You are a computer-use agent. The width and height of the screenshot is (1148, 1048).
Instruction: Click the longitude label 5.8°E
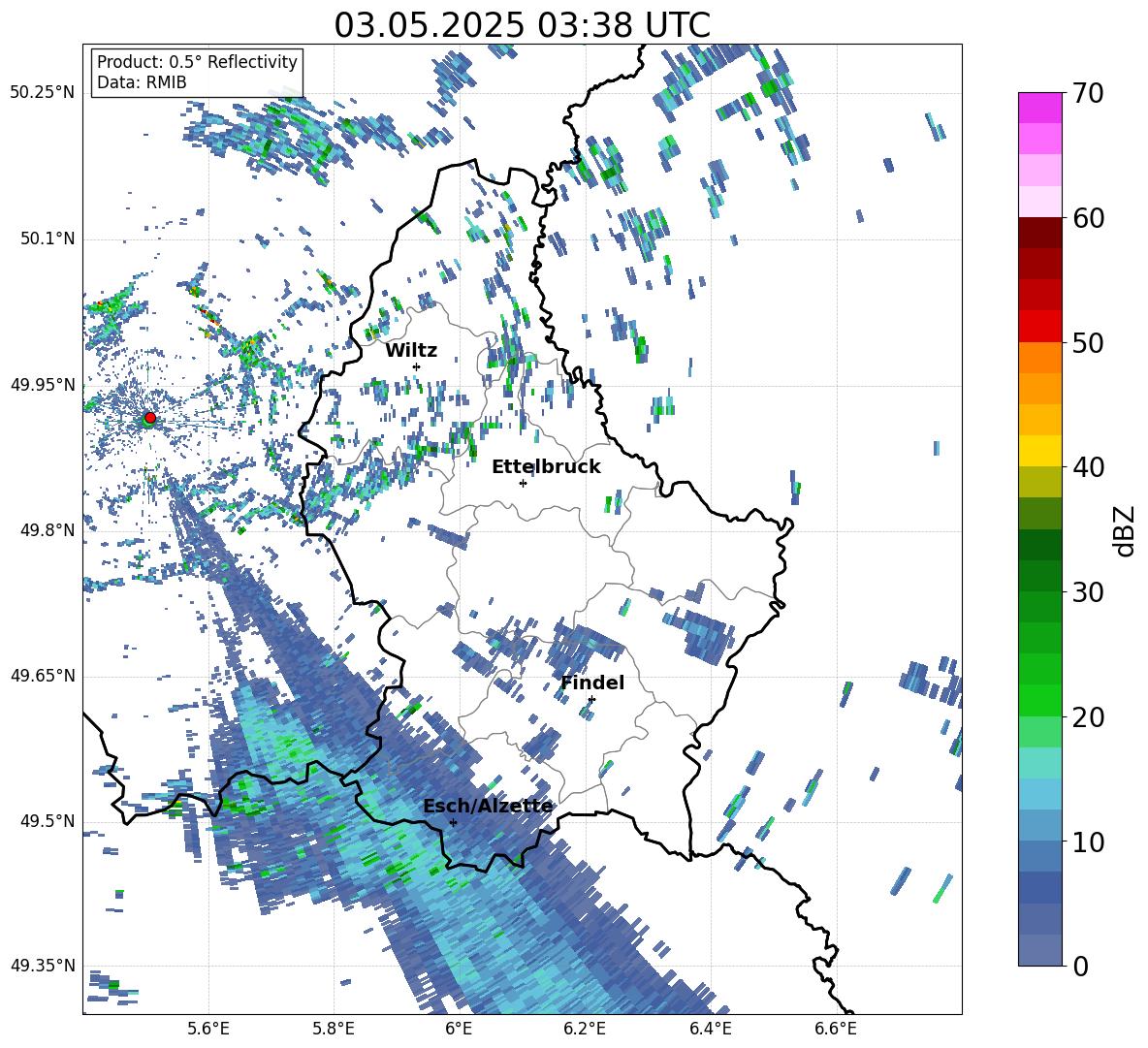[334, 1029]
